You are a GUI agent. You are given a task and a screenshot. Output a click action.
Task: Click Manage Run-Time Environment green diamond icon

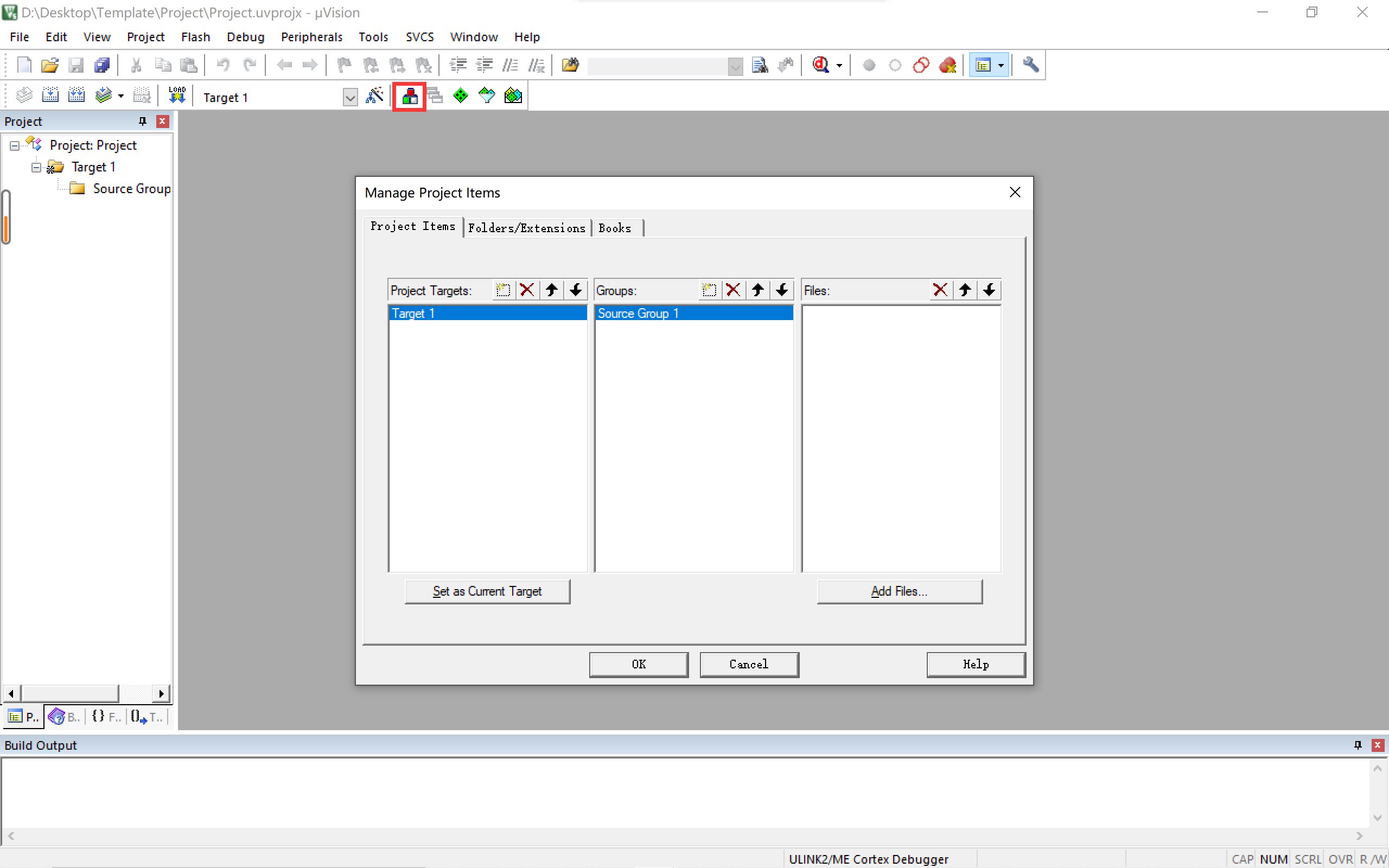pyautogui.click(x=460, y=96)
